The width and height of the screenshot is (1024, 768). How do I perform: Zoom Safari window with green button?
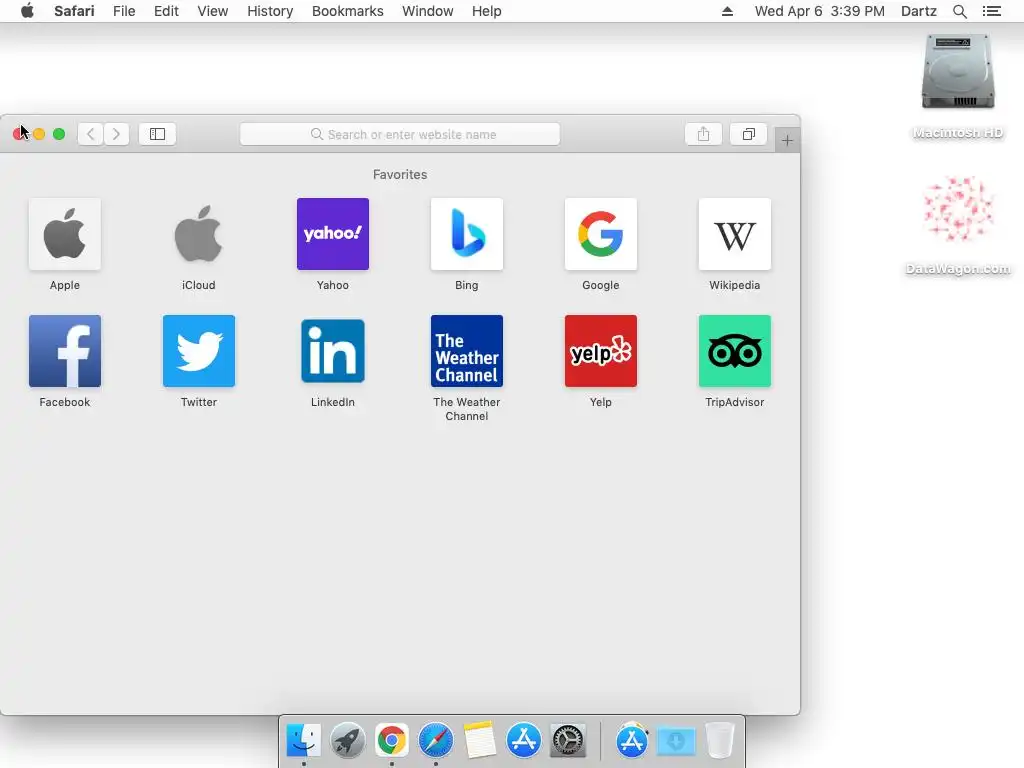pyautogui.click(x=59, y=134)
